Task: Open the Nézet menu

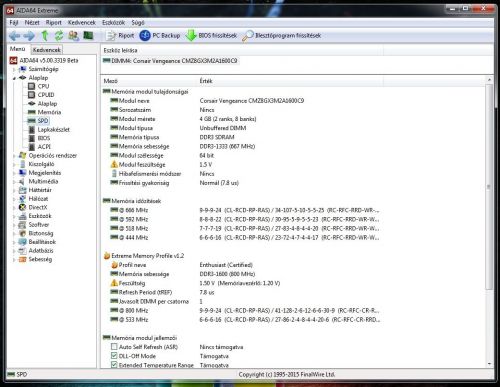Action: (32, 23)
